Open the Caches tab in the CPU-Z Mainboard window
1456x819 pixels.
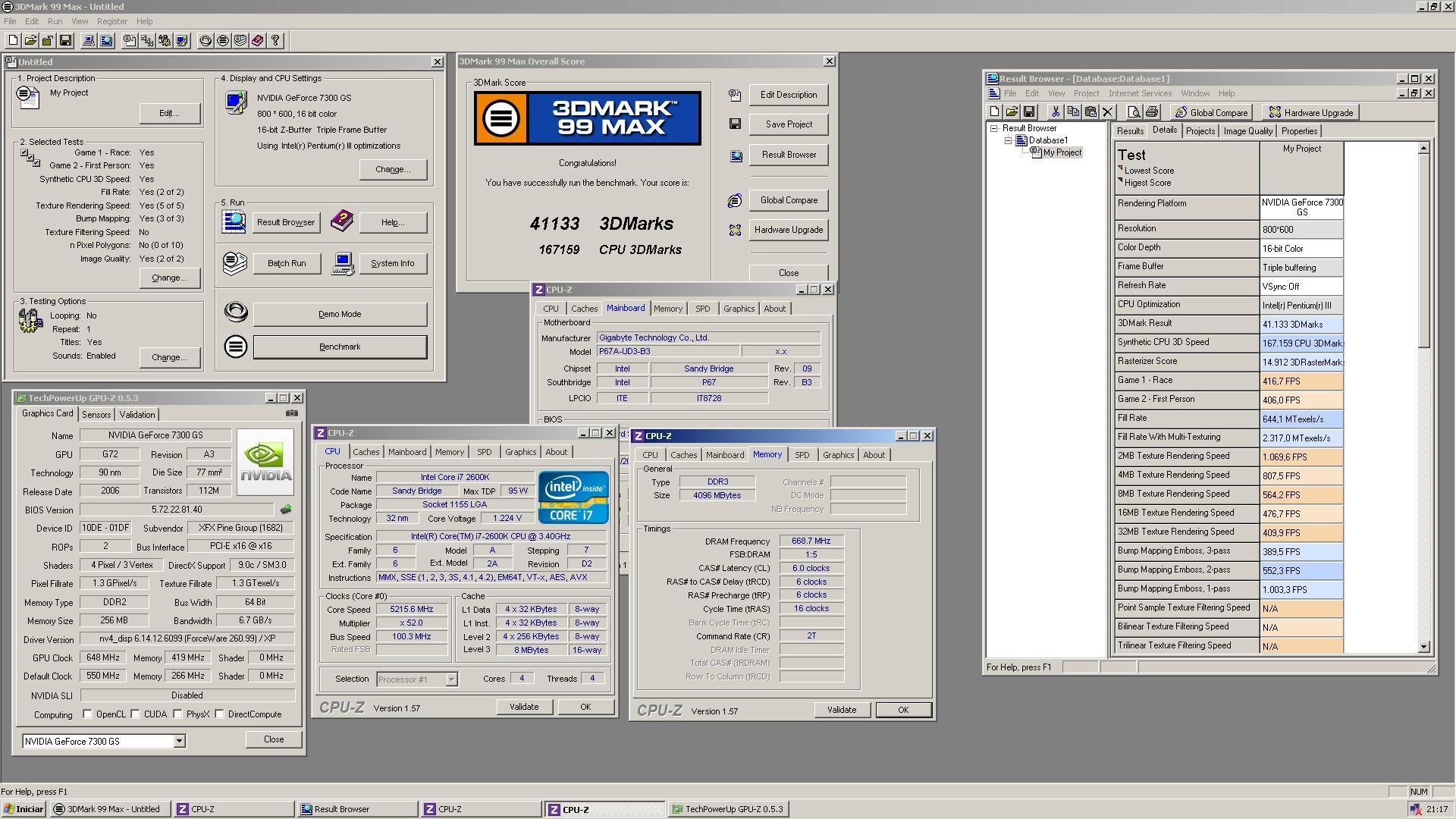[x=584, y=309]
